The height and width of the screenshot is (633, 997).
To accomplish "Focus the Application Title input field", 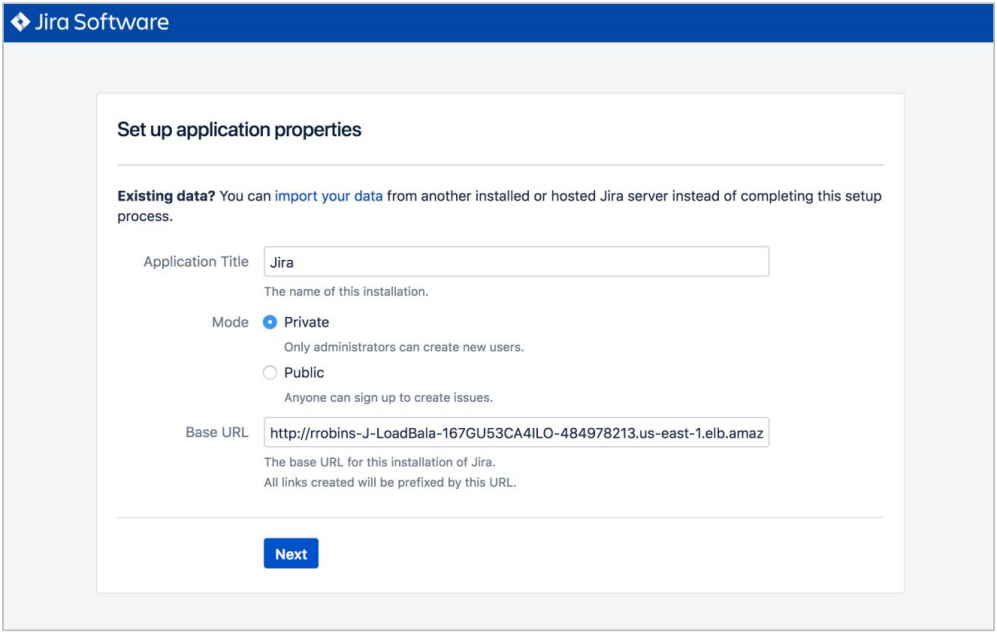I will click(x=516, y=262).
